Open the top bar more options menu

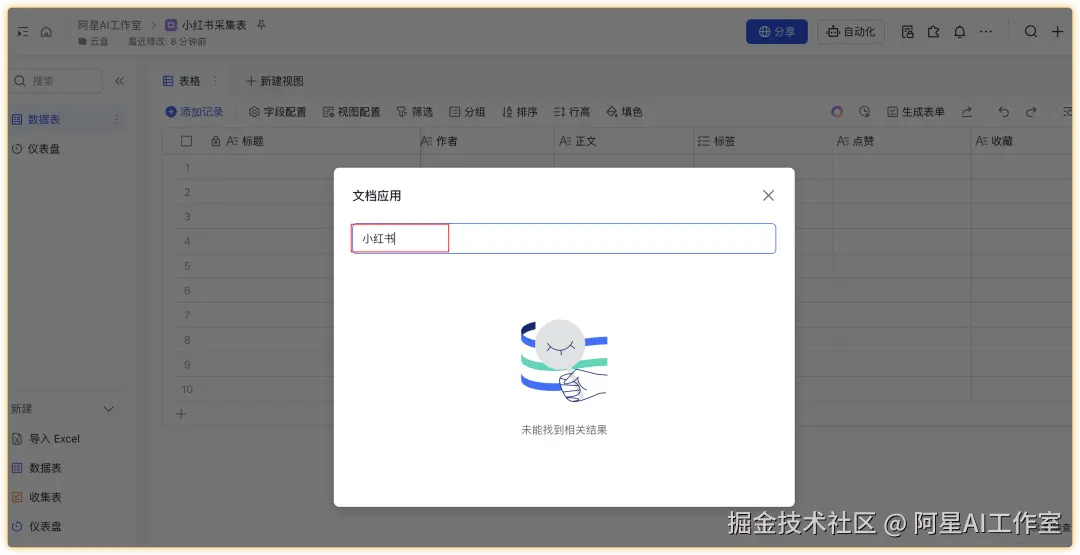point(986,32)
